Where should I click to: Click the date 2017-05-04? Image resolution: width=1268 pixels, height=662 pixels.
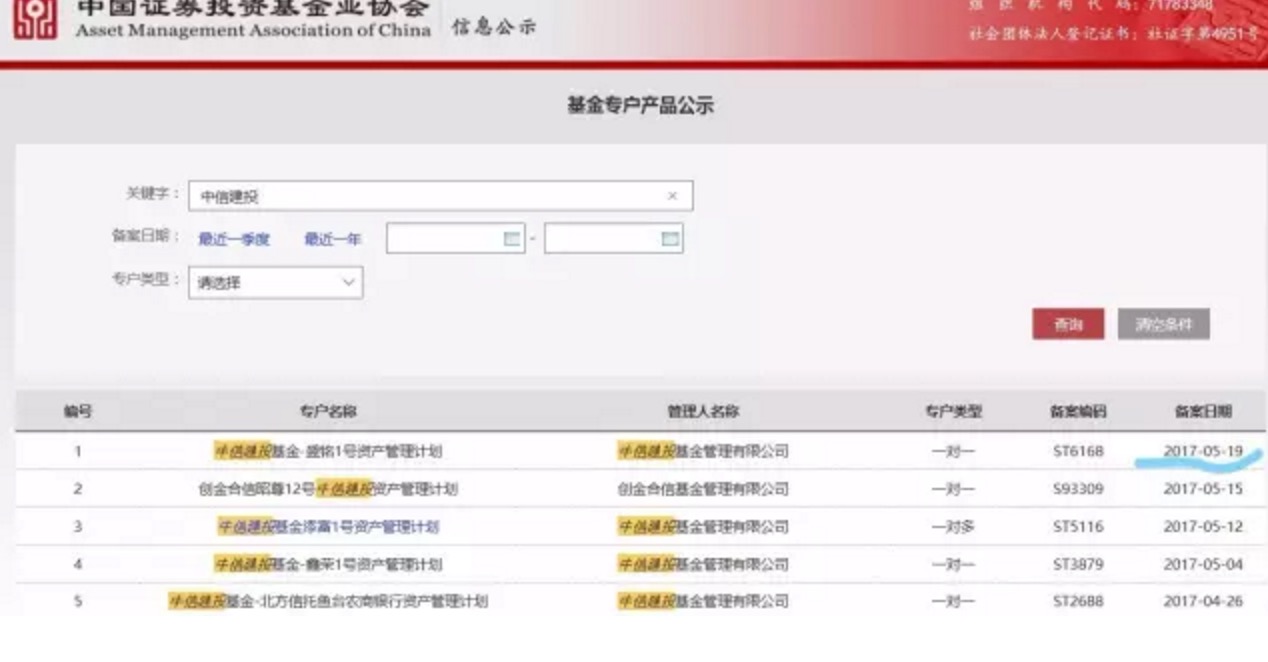pos(1203,564)
